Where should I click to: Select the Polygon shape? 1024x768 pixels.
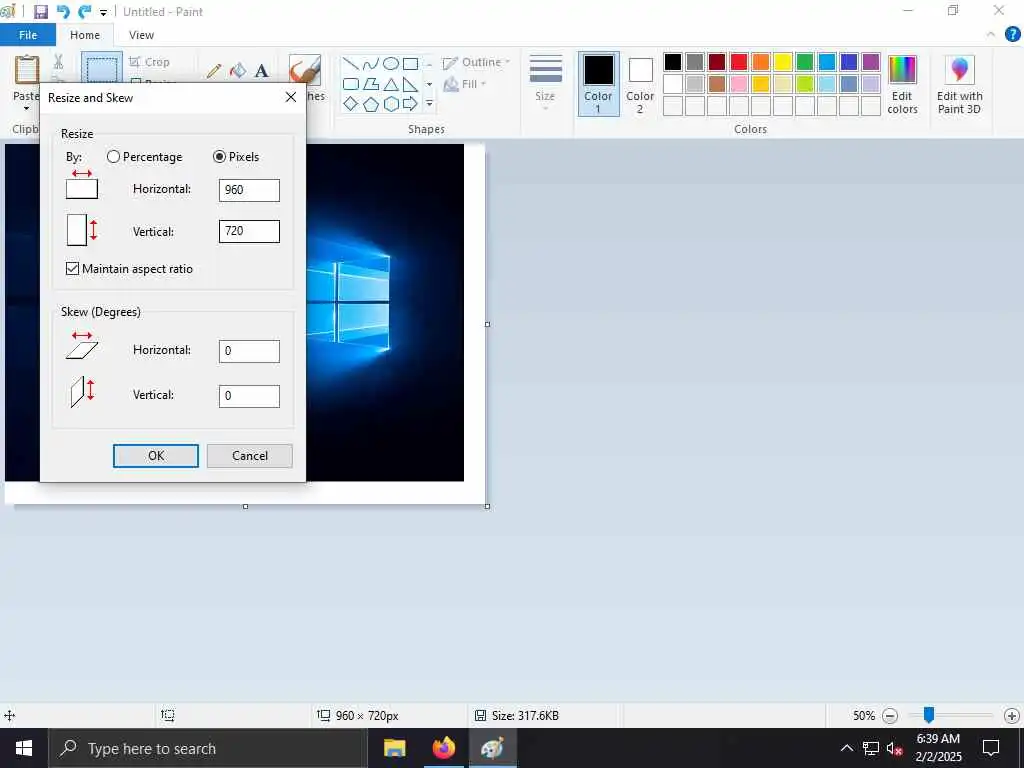[x=371, y=84]
